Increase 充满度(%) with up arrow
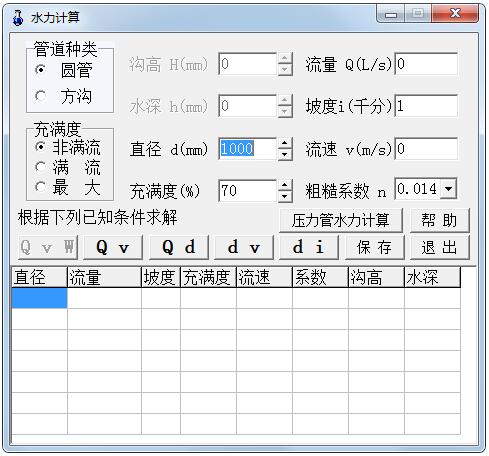Screen dimensions: 489x456 285,185
